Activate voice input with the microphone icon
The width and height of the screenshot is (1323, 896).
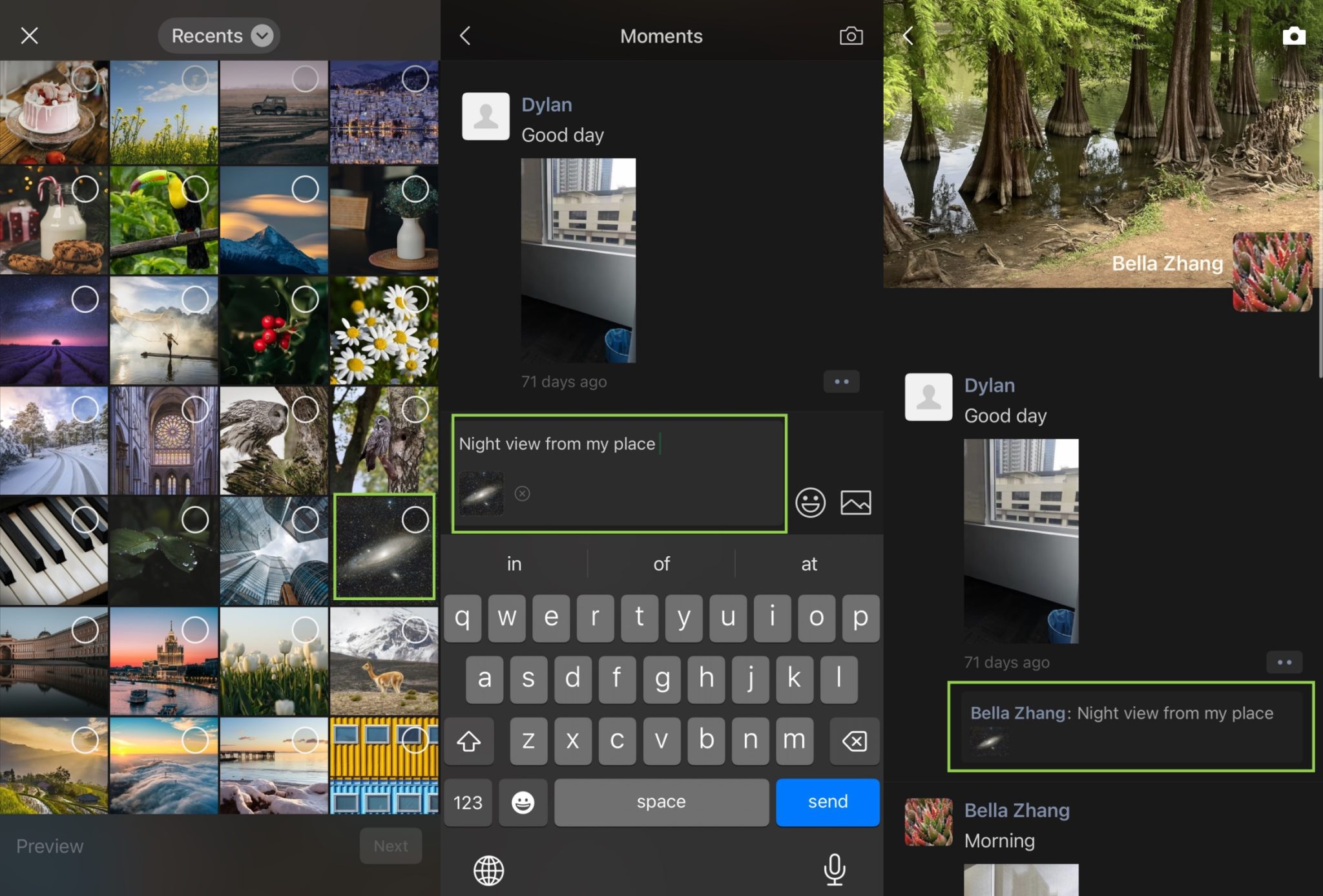click(835, 870)
